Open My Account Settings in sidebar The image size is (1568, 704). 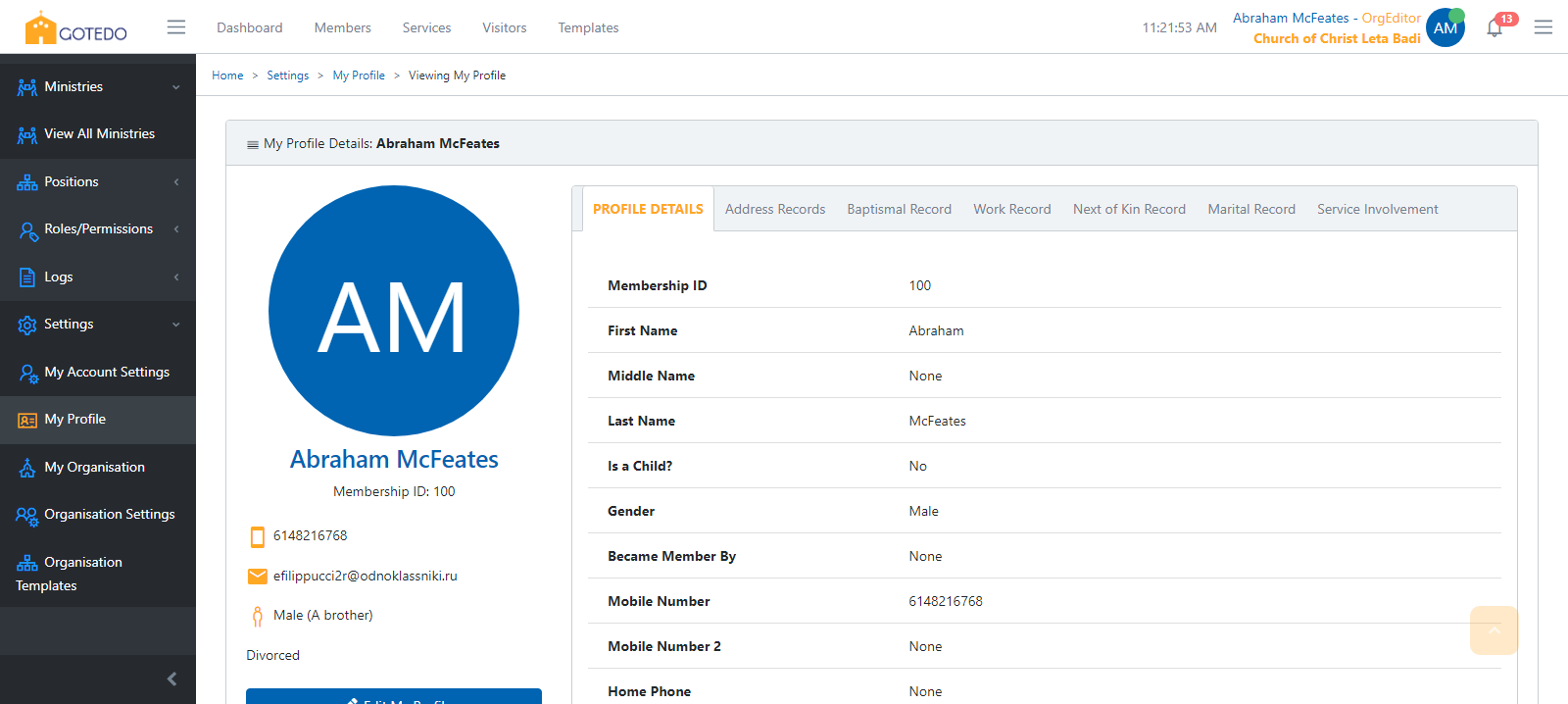107,373
